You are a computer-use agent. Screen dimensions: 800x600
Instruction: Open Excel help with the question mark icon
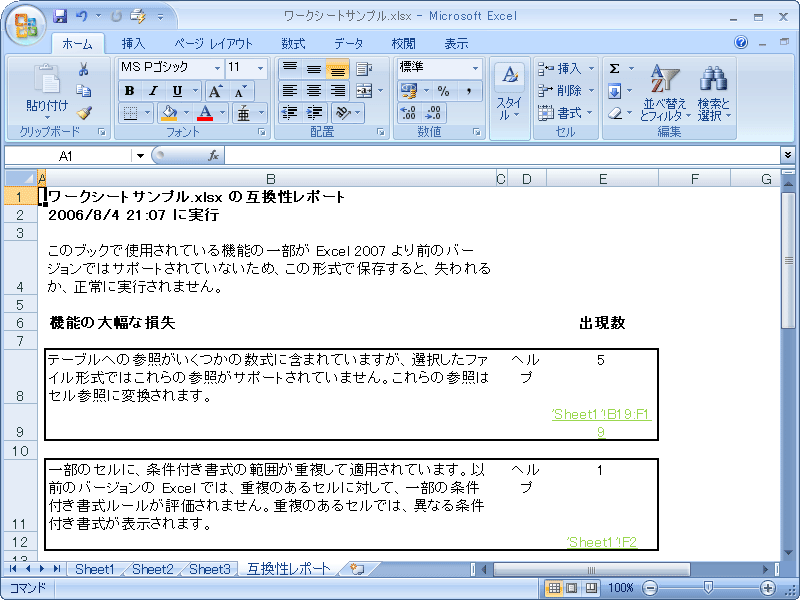(x=741, y=42)
